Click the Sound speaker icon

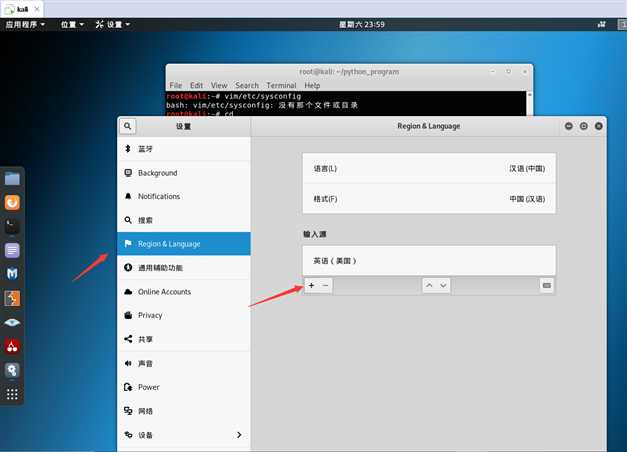point(128,363)
